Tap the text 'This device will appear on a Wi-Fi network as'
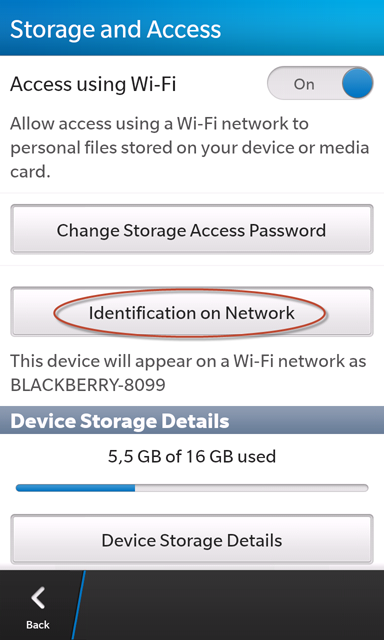384x640 pixels. pyautogui.click(x=188, y=361)
